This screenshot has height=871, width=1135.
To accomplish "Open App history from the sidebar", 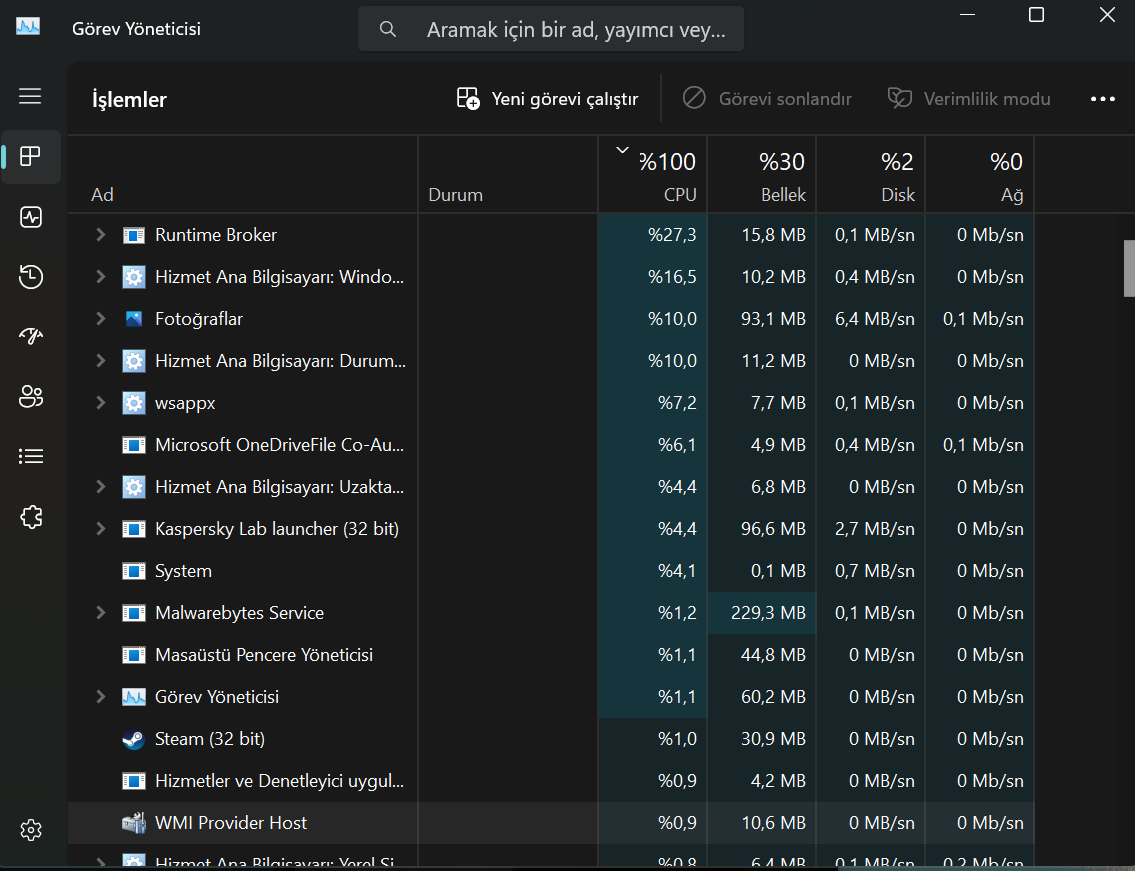I will (30, 277).
